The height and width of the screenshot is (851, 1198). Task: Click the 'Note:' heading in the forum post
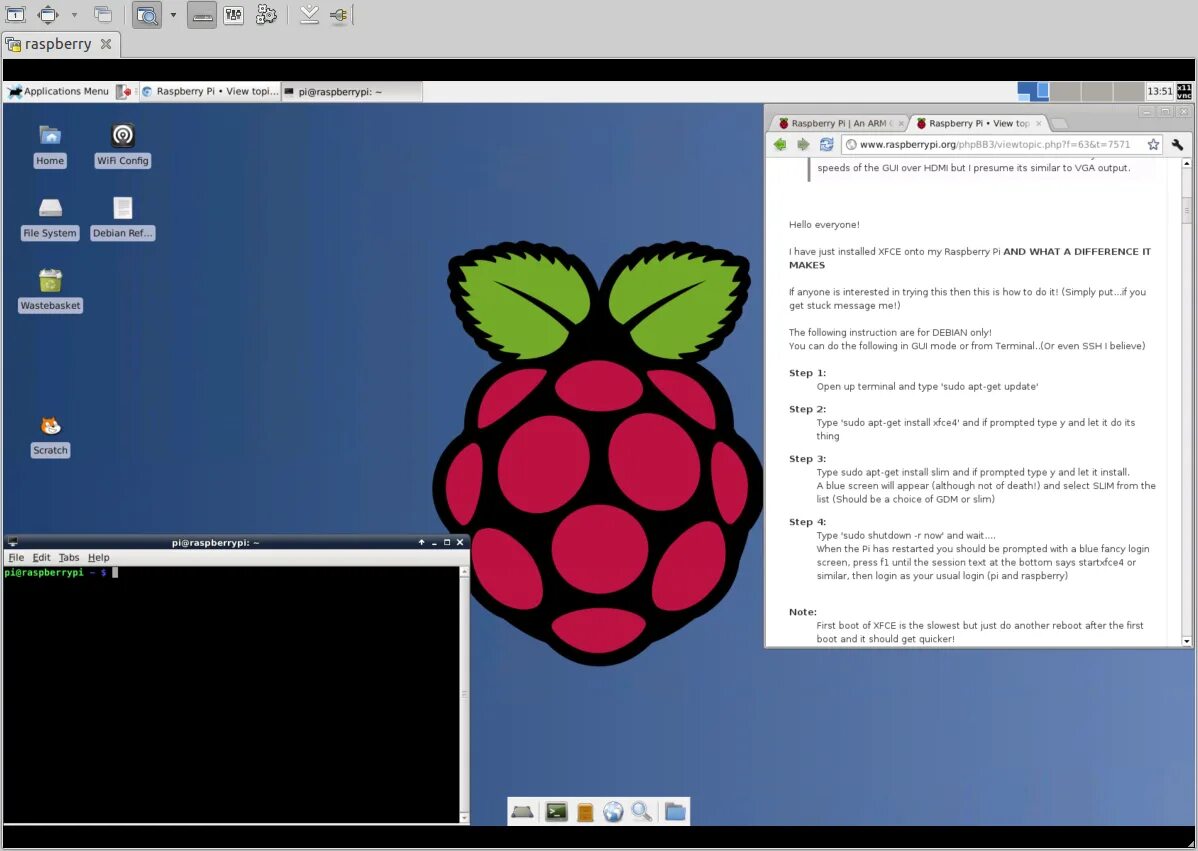802,612
